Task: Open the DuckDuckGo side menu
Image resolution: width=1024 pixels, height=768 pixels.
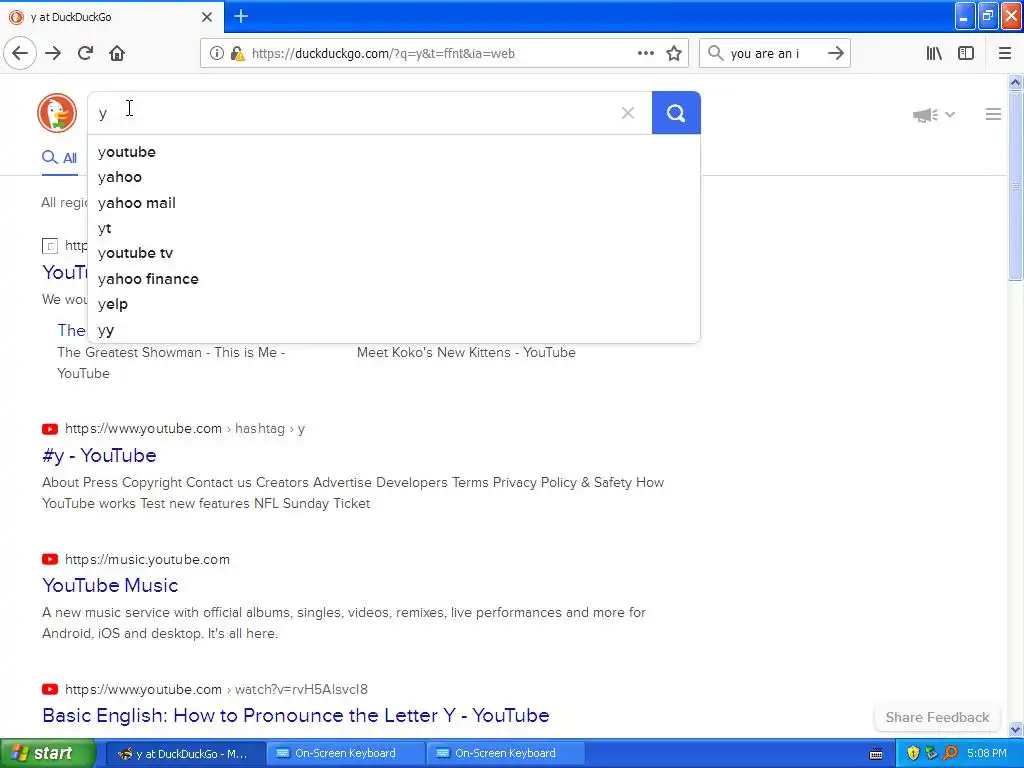Action: (x=993, y=114)
